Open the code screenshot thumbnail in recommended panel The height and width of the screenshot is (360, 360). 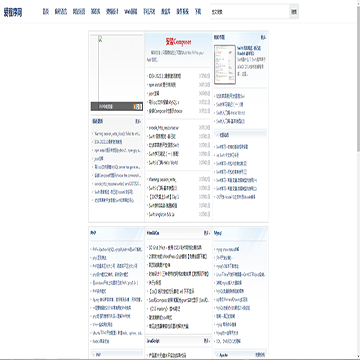(x=225, y=65)
